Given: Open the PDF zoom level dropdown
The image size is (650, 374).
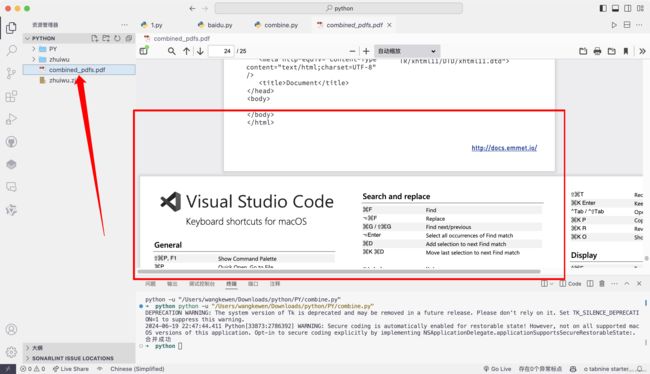Looking at the screenshot, I should [406, 51].
